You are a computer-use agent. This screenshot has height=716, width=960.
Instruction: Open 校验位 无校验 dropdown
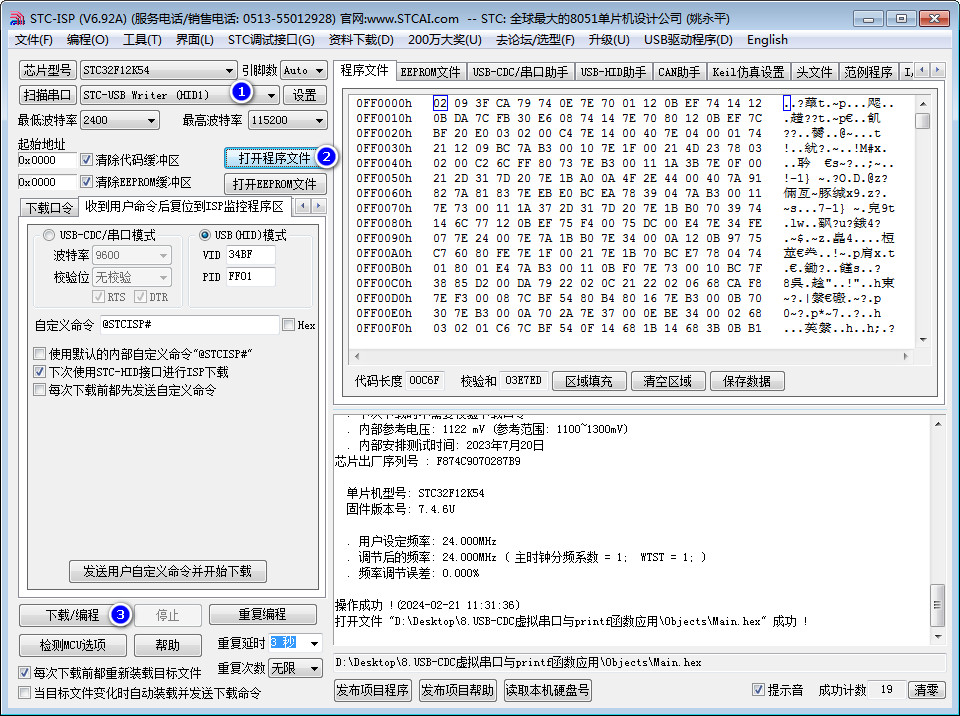point(163,277)
